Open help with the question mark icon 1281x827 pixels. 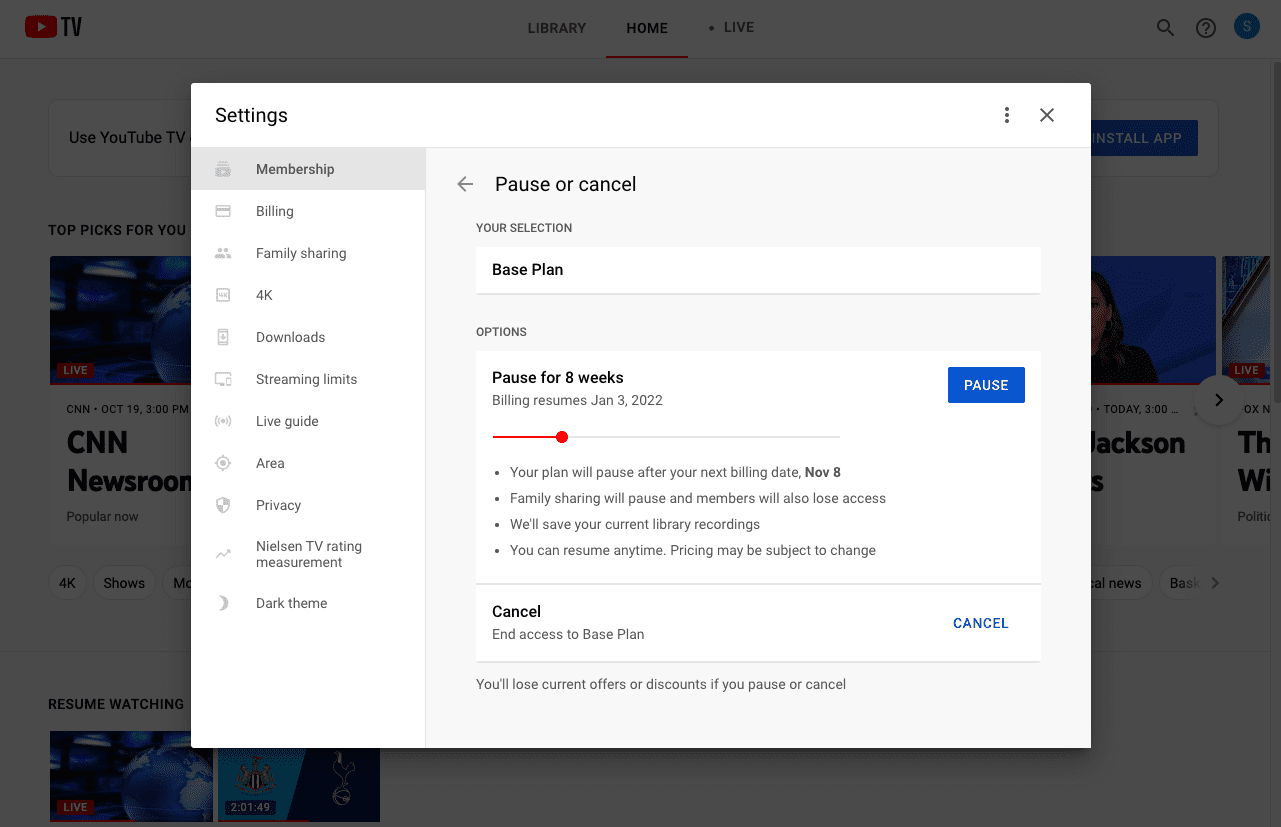coord(1206,28)
